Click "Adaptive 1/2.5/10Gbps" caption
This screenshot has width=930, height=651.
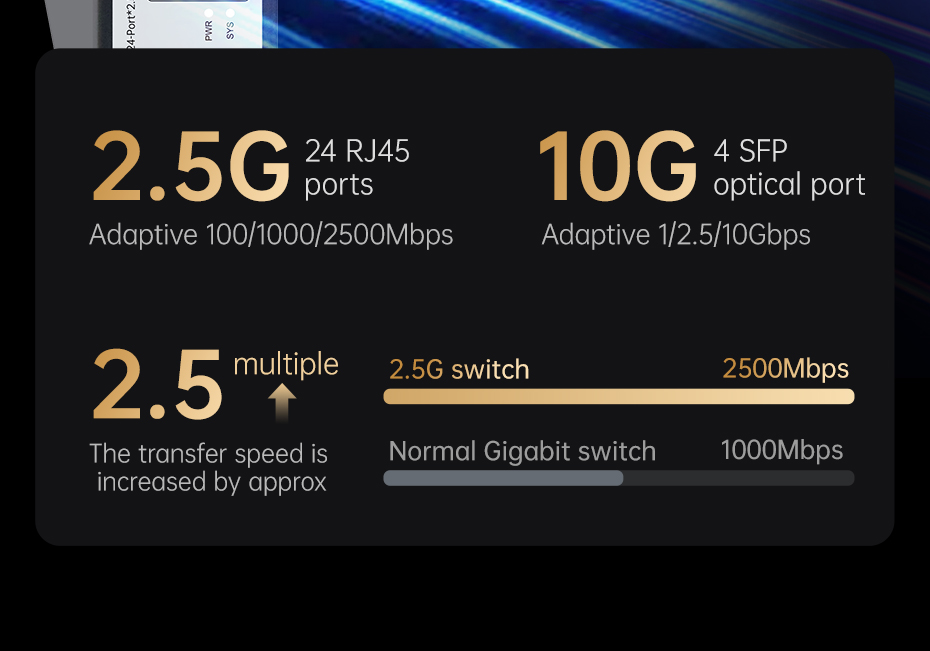coord(676,235)
